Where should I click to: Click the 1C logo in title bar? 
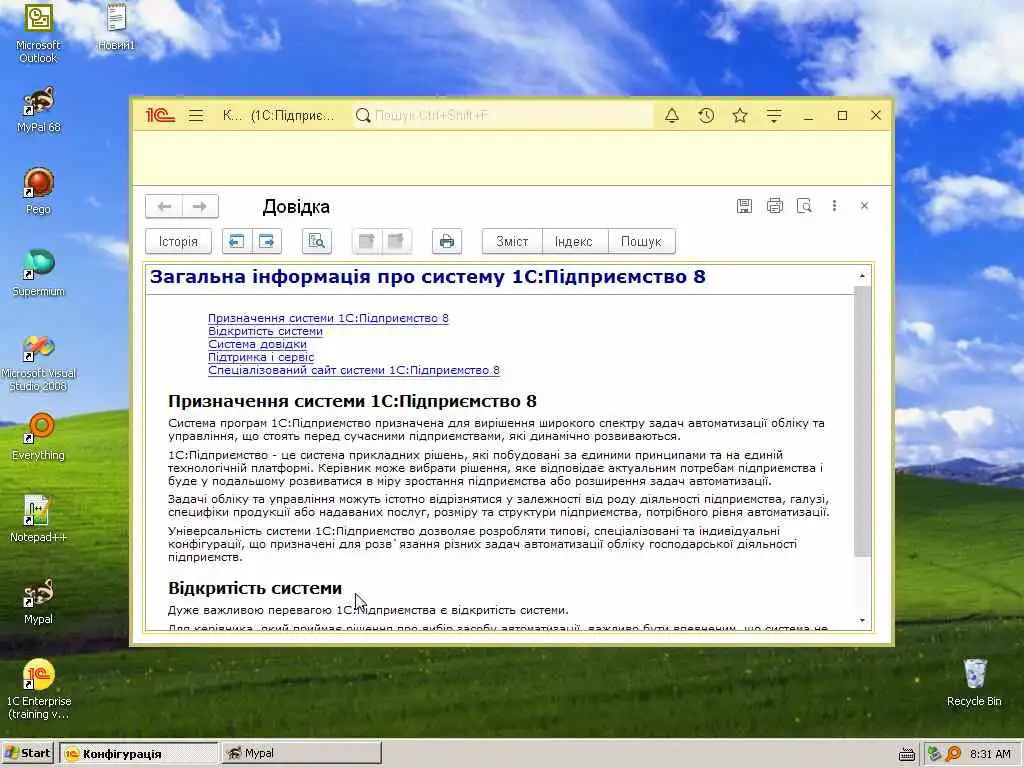coord(160,116)
